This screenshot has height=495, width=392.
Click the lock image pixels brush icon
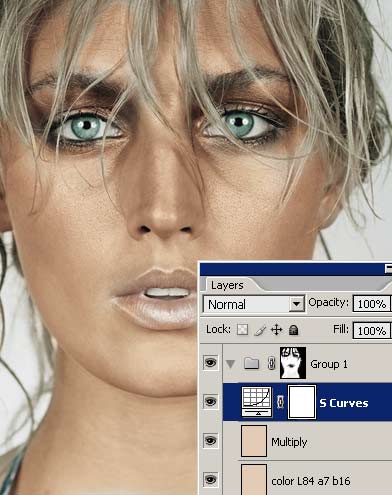(x=260, y=330)
